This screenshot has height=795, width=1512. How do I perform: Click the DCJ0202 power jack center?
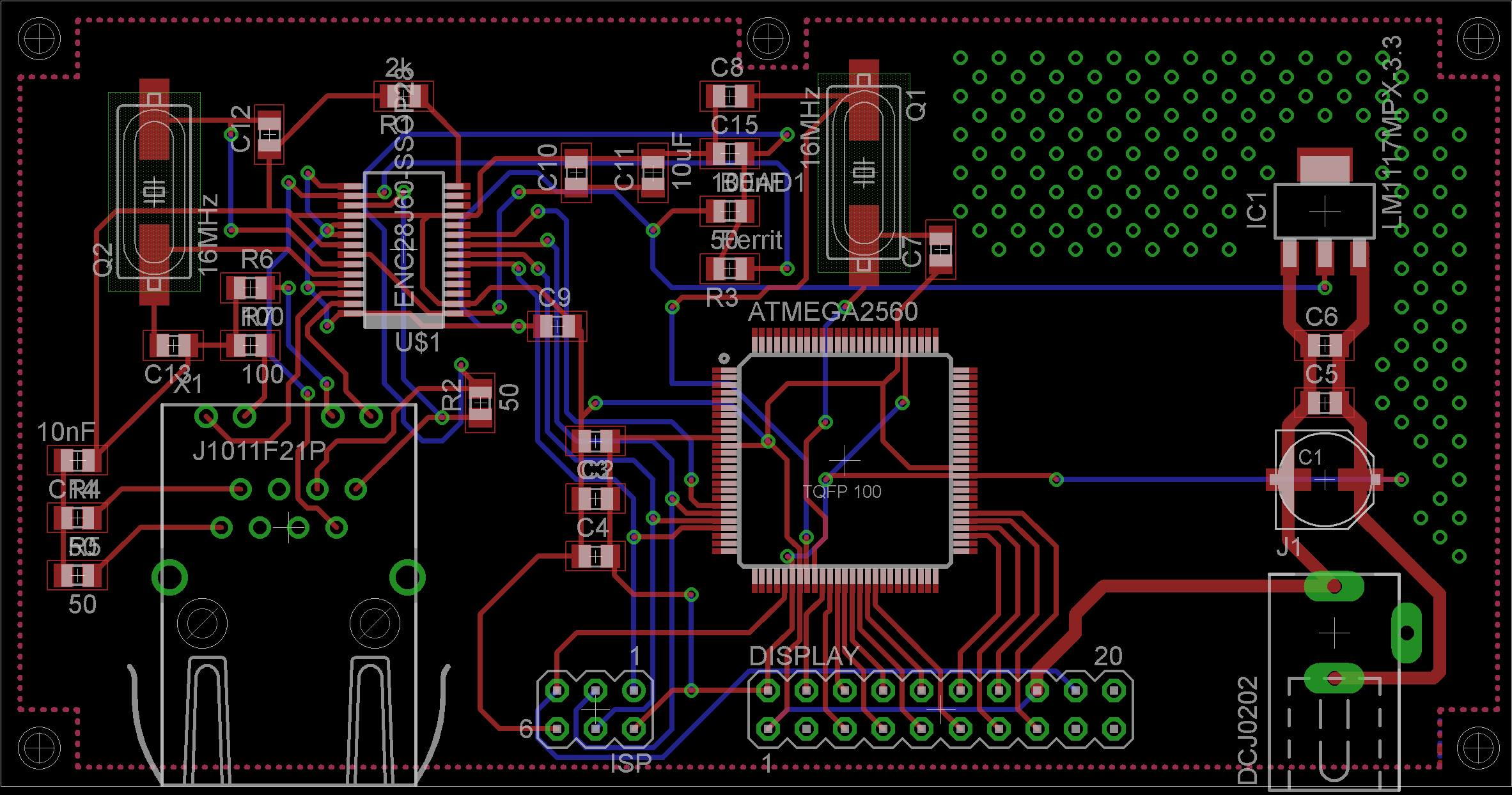pyautogui.click(x=1334, y=633)
